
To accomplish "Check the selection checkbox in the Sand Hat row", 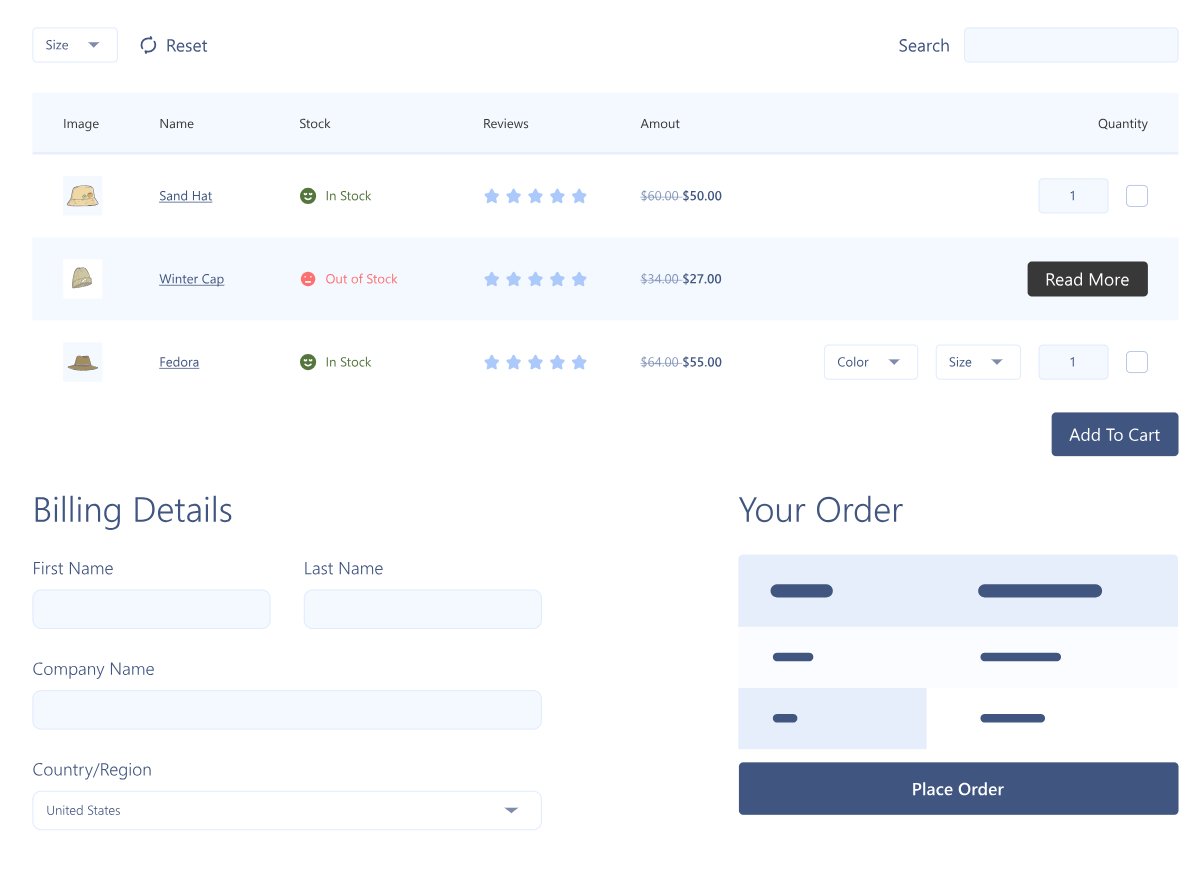I will tap(1136, 196).
